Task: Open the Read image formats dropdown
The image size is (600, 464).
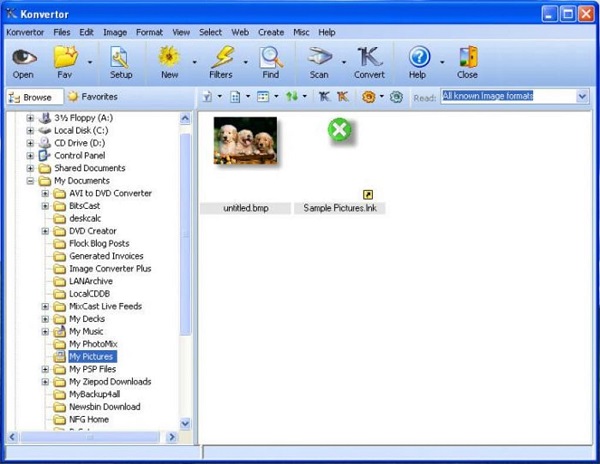Action: tap(582, 96)
